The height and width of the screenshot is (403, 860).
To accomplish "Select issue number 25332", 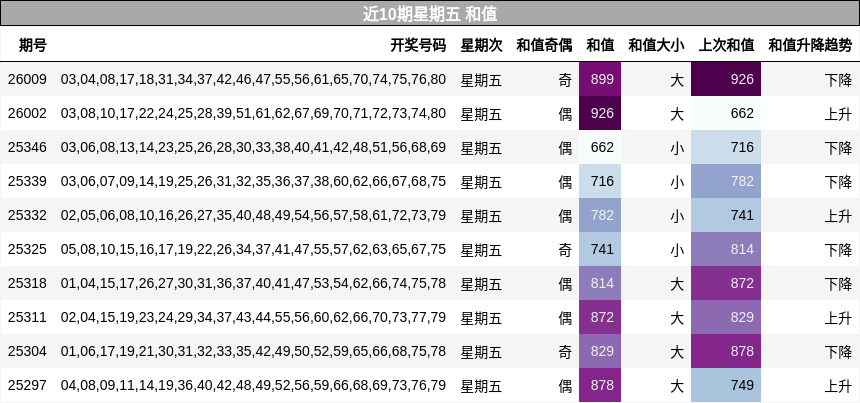I will (x=27, y=215).
